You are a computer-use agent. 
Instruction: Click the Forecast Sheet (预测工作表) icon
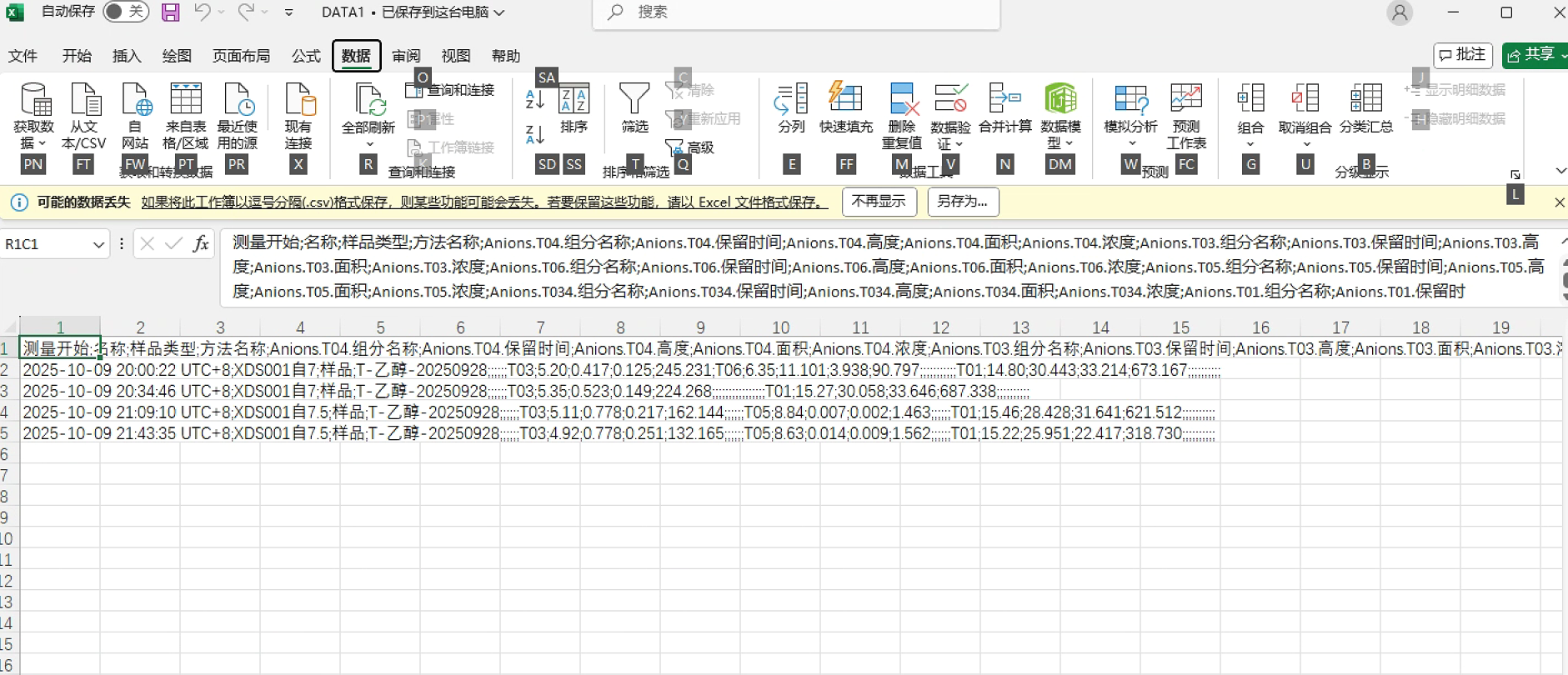pyautogui.click(x=1185, y=100)
